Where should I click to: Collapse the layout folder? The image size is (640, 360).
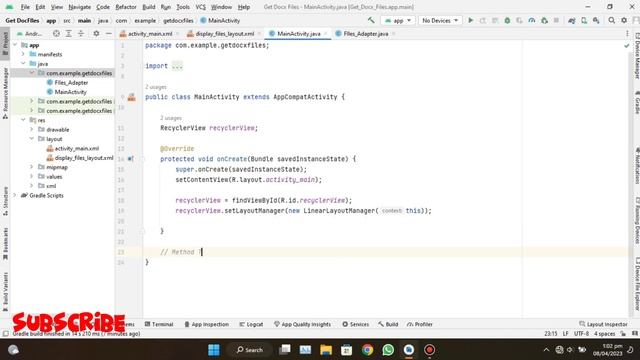pyautogui.click(x=31, y=139)
